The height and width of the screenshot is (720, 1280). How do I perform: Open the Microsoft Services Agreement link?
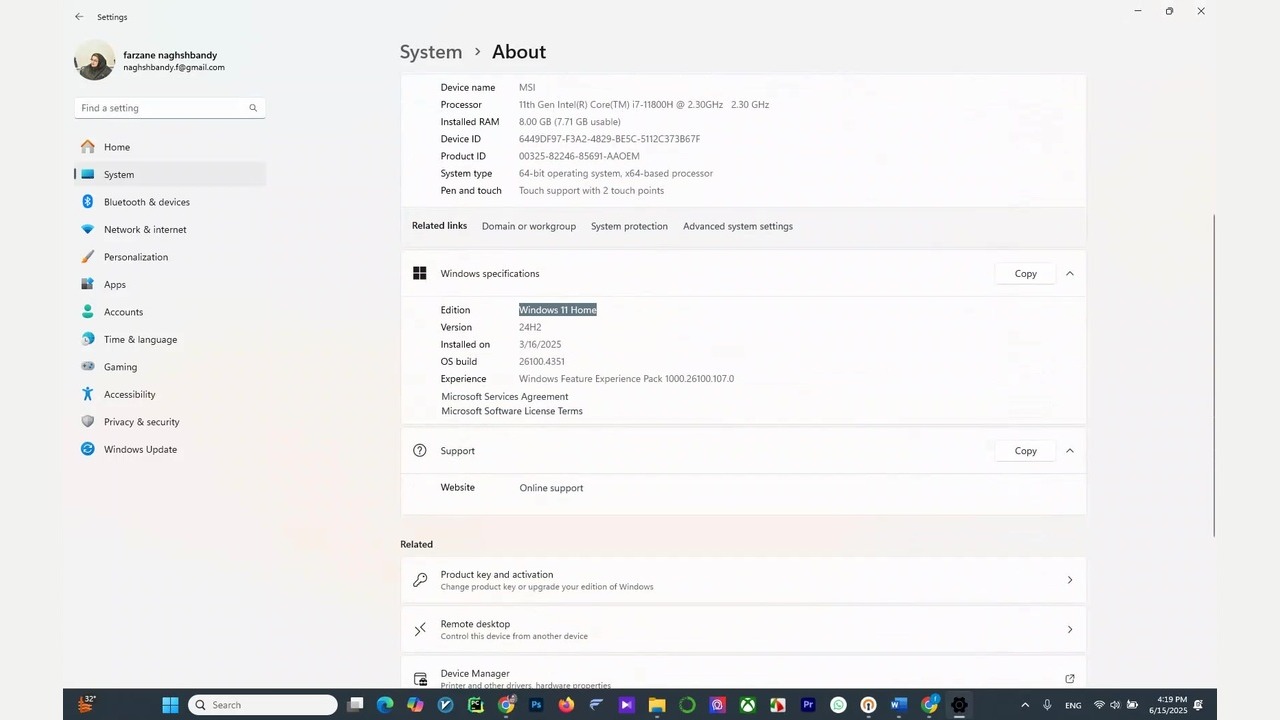[505, 397]
